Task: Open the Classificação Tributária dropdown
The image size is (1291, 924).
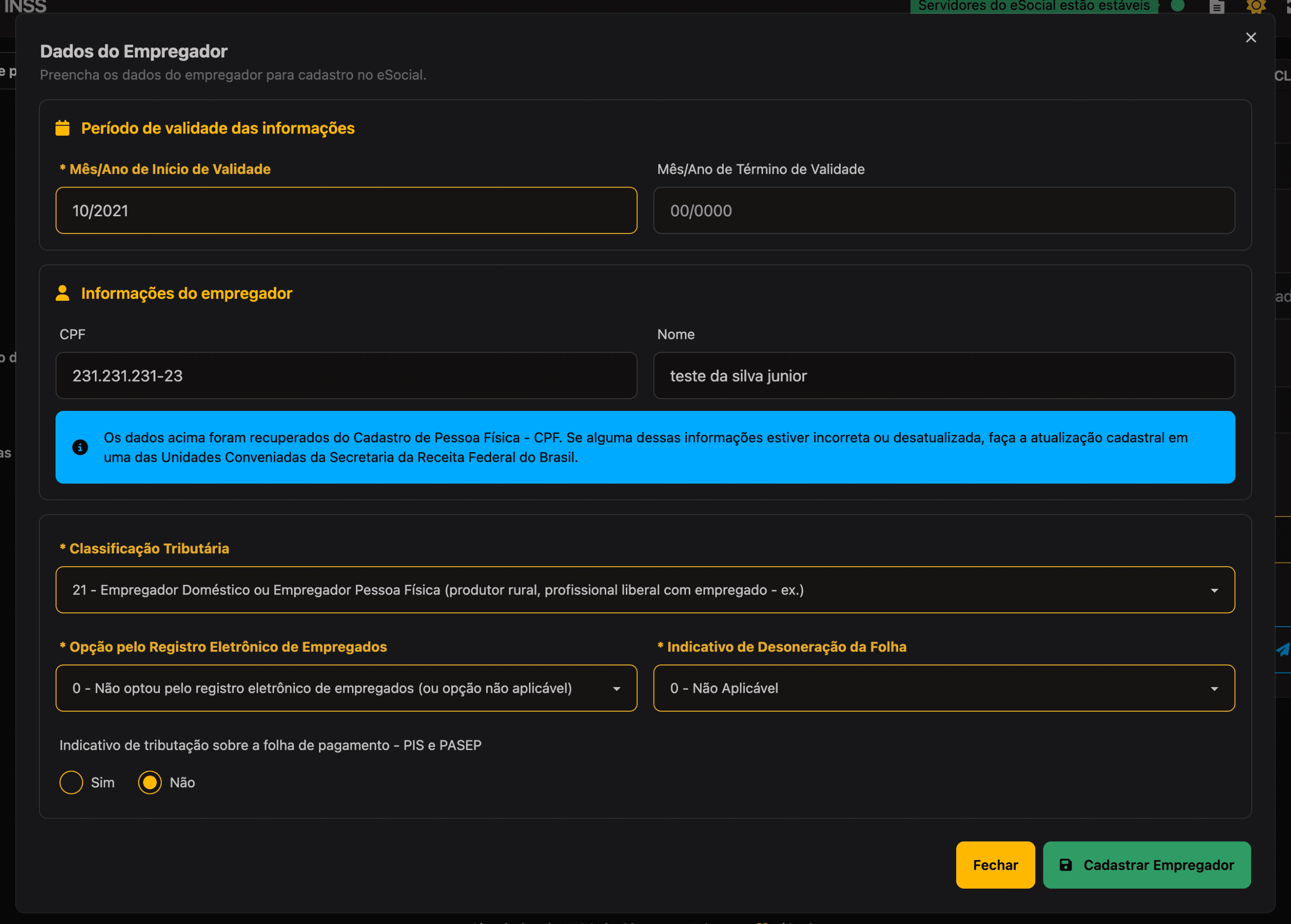Action: pyautogui.click(x=645, y=589)
